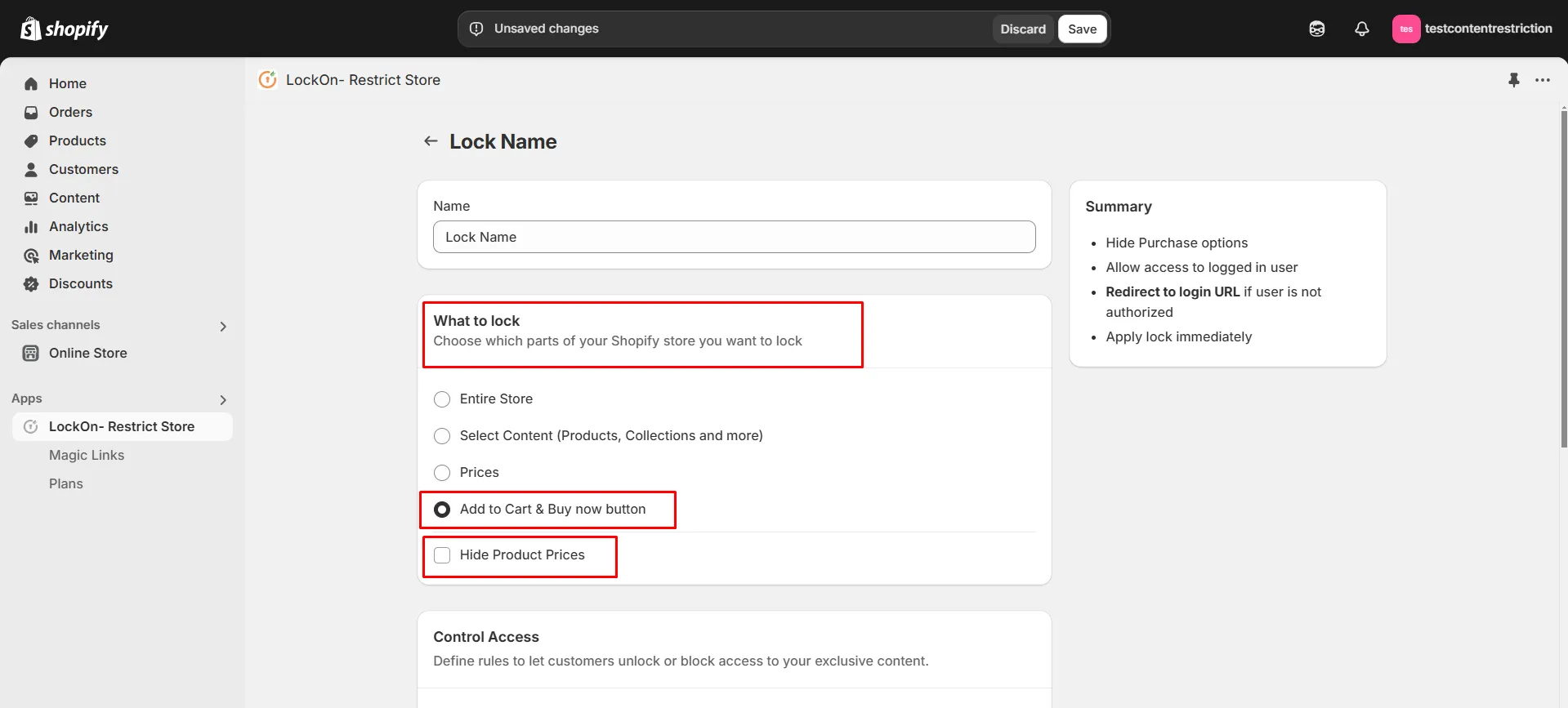This screenshot has height=708, width=1568.
Task: Open the notifications bell
Action: coord(1362,29)
